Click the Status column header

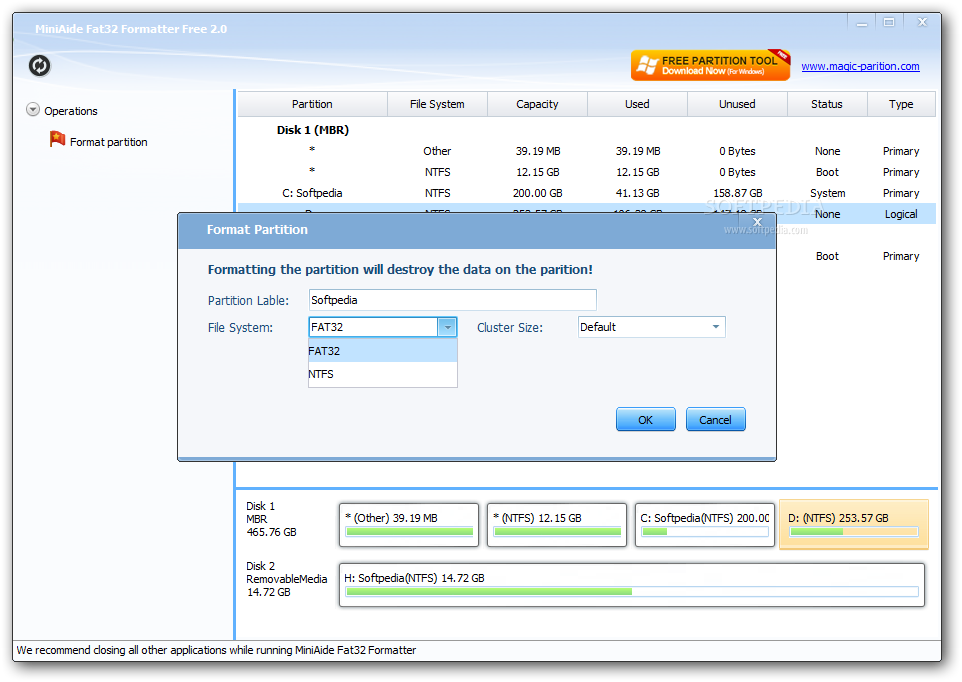tap(827, 104)
